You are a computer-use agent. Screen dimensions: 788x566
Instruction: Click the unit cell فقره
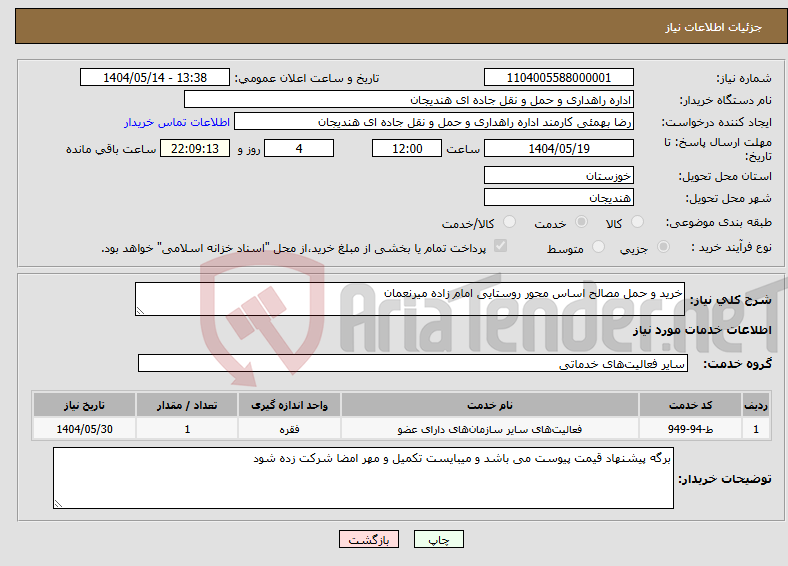pyautogui.click(x=289, y=429)
